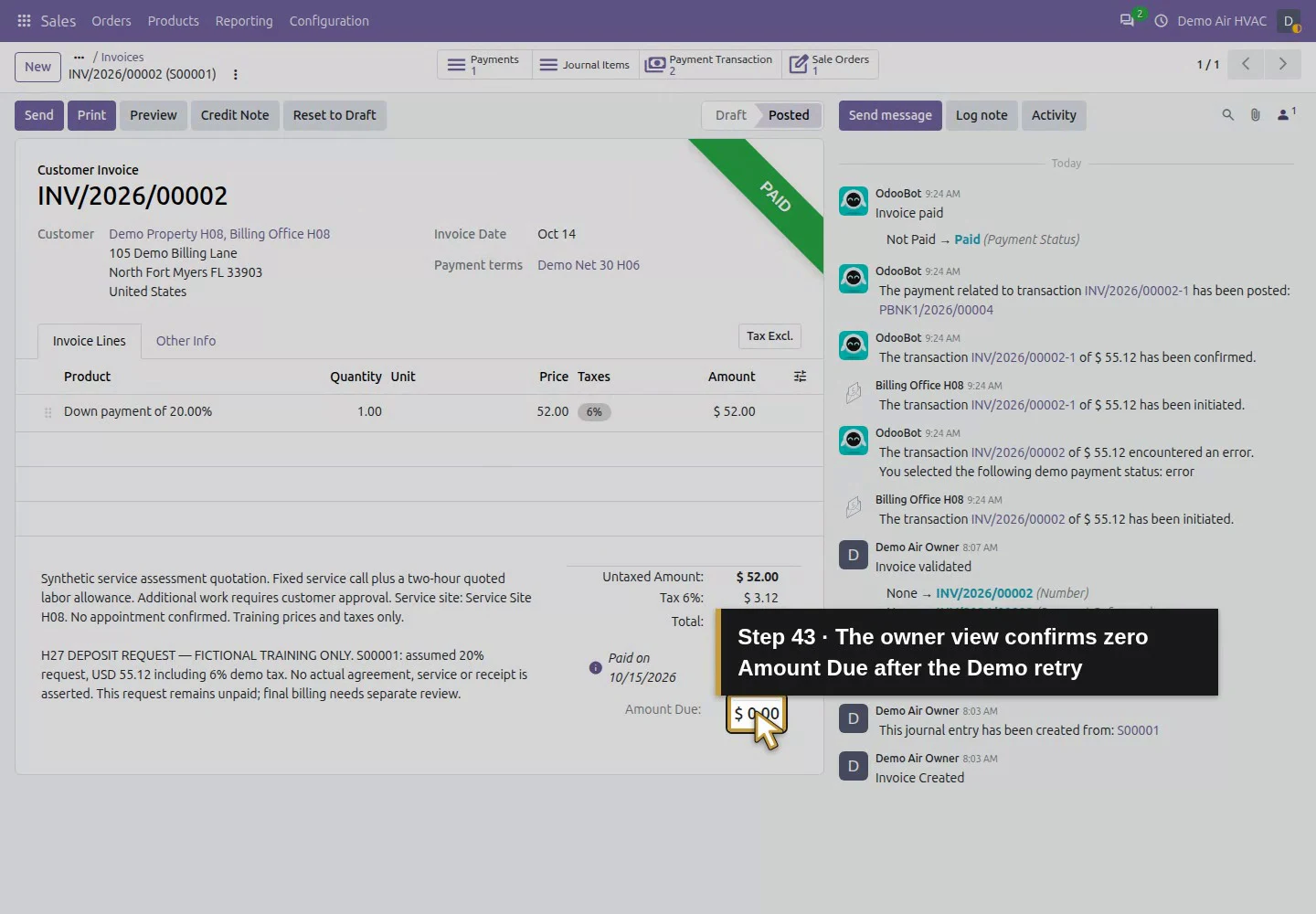Screen dimensions: 1316x914
Task: Select the Posted status stage
Action: (789, 115)
